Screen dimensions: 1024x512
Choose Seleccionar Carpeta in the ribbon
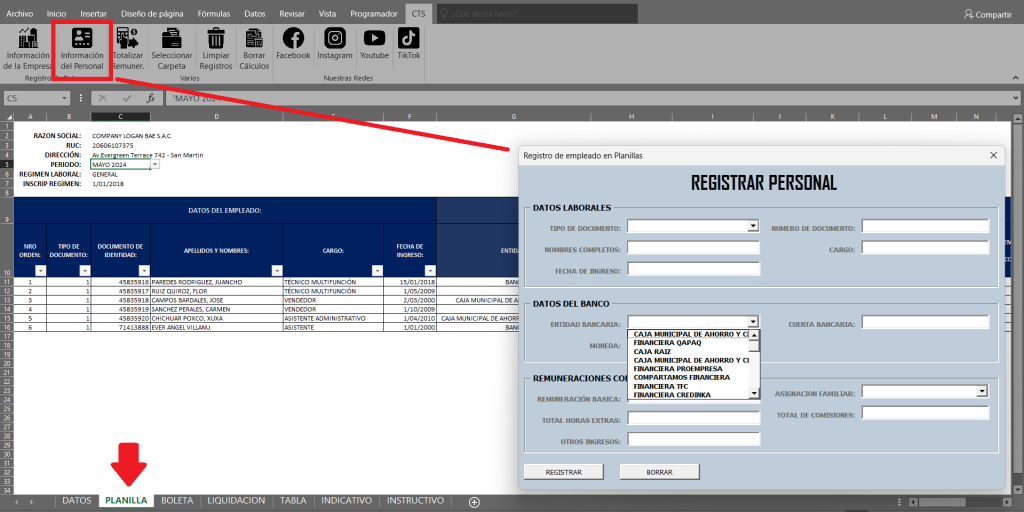click(x=172, y=48)
